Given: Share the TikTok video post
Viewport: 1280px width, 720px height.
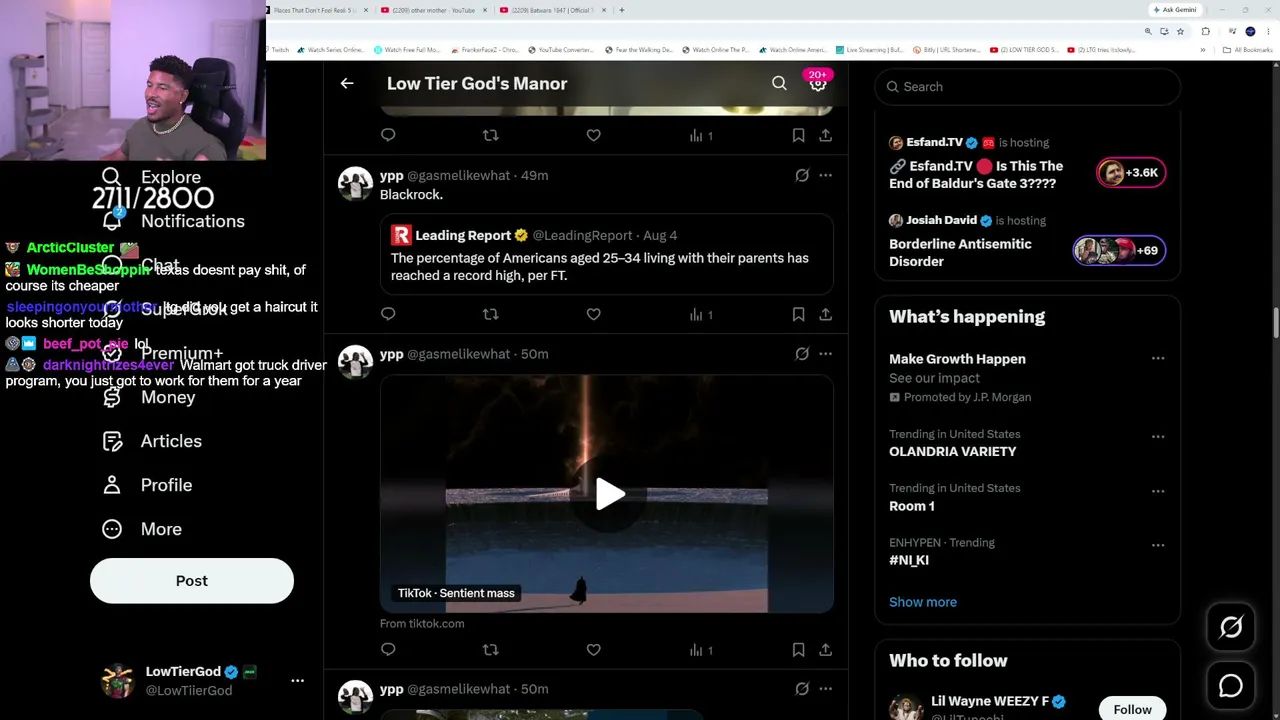Looking at the screenshot, I should [x=825, y=650].
